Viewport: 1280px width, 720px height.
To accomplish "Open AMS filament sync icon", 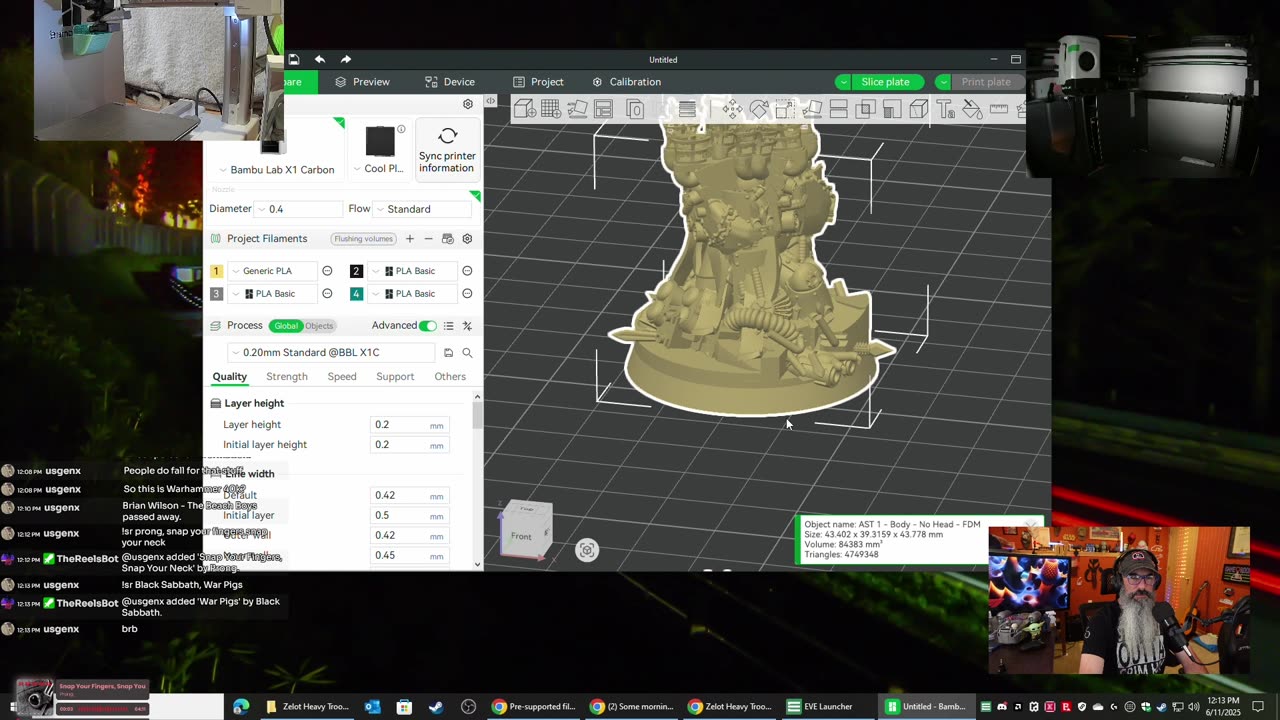I will tap(447, 239).
